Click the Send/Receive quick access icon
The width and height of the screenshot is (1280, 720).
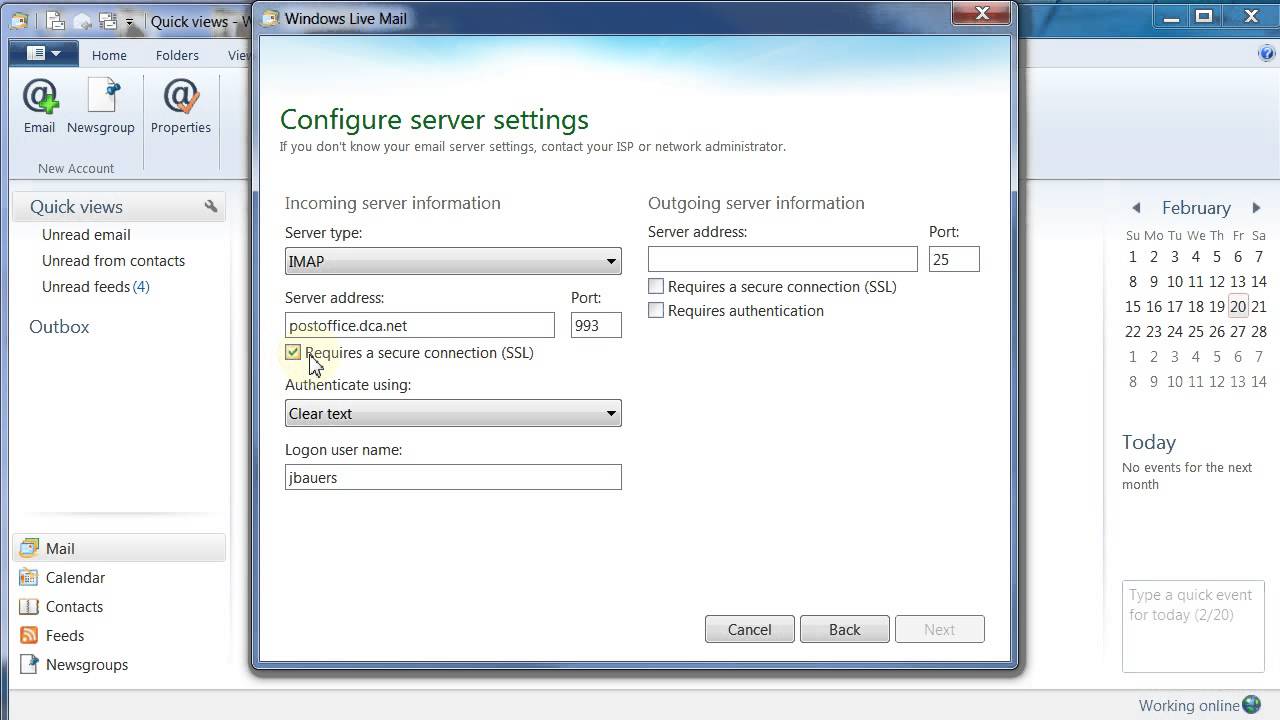pyautogui.click(x=107, y=20)
